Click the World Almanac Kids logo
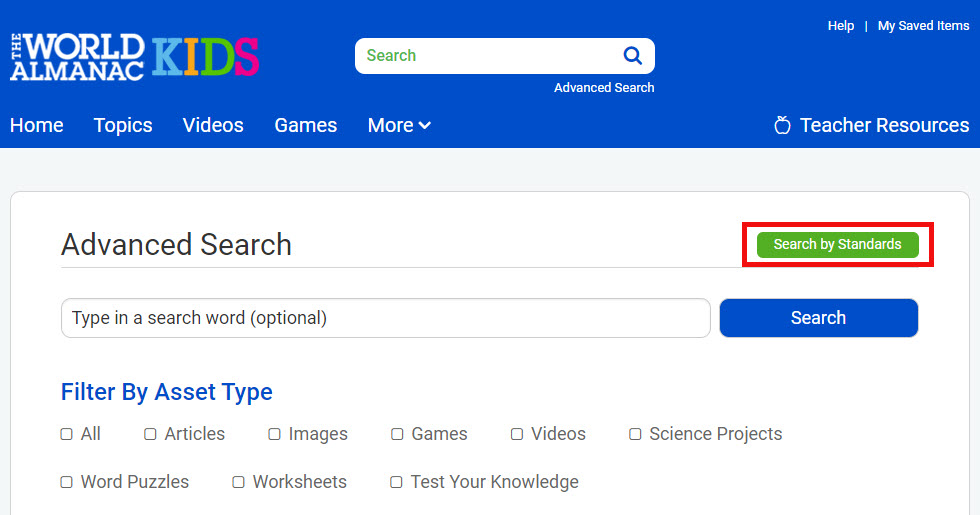This screenshot has width=980, height=515. (135, 56)
